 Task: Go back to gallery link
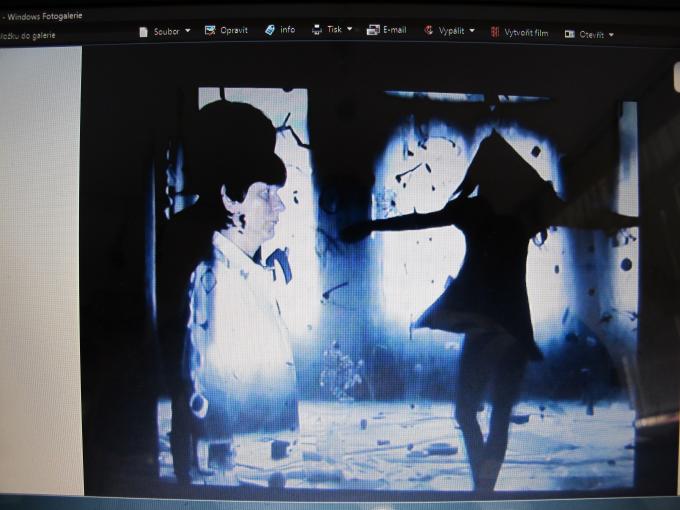point(28,36)
